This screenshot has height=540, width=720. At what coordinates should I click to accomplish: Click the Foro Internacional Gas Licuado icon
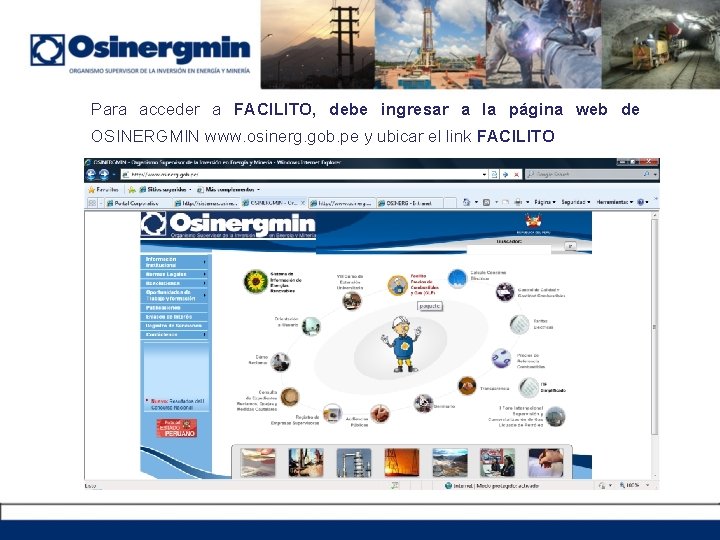click(x=555, y=416)
